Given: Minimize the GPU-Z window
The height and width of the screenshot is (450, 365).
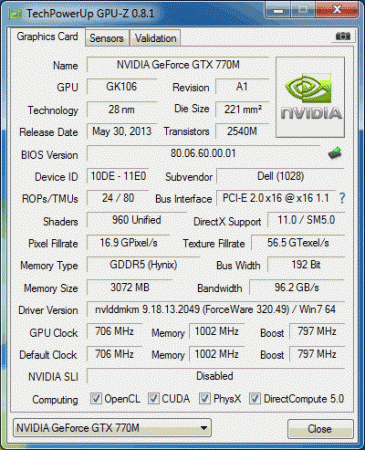Looking at the screenshot, I should pos(278,10).
